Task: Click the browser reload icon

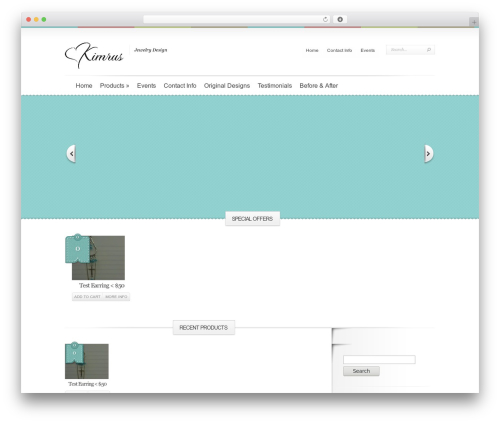Action: click(x=325, y=19)
